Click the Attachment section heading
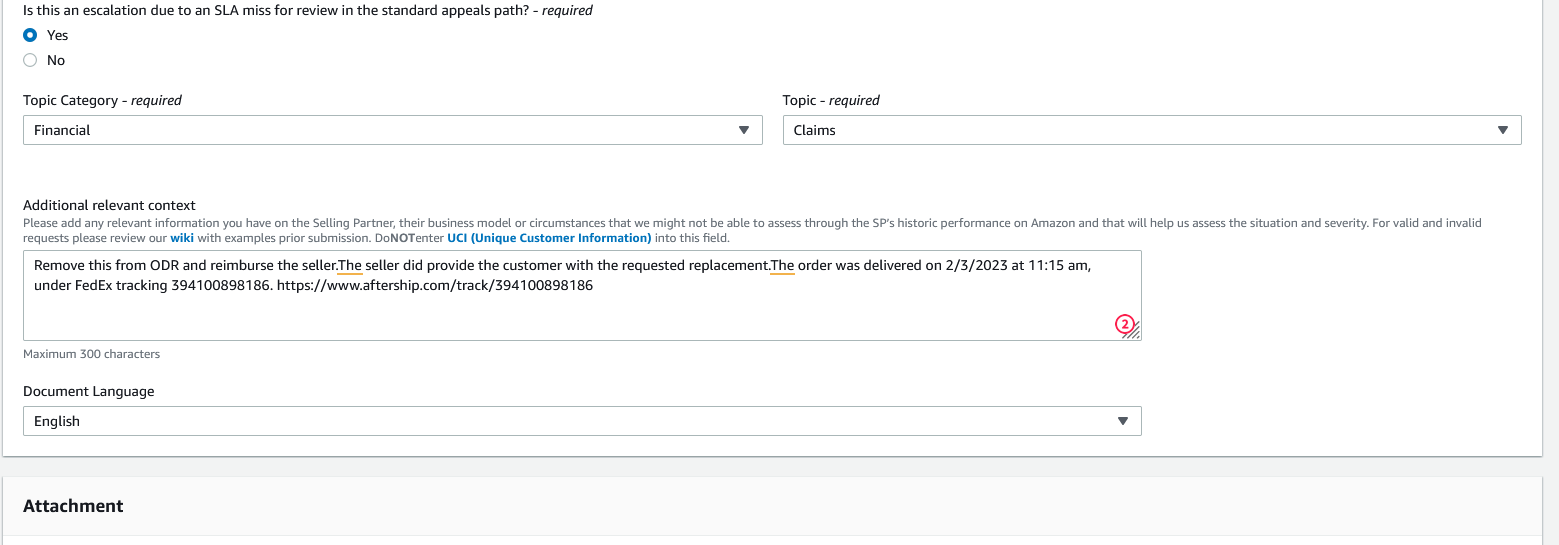 pos(73,506)
